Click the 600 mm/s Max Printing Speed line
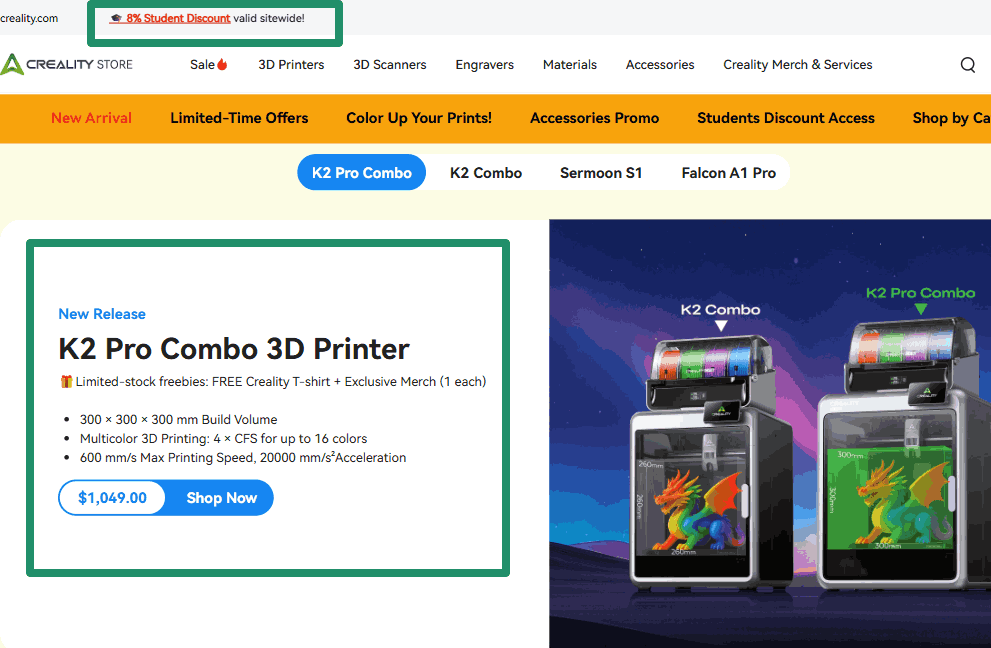This screenshot has width=991, height=648. [243, 458]
